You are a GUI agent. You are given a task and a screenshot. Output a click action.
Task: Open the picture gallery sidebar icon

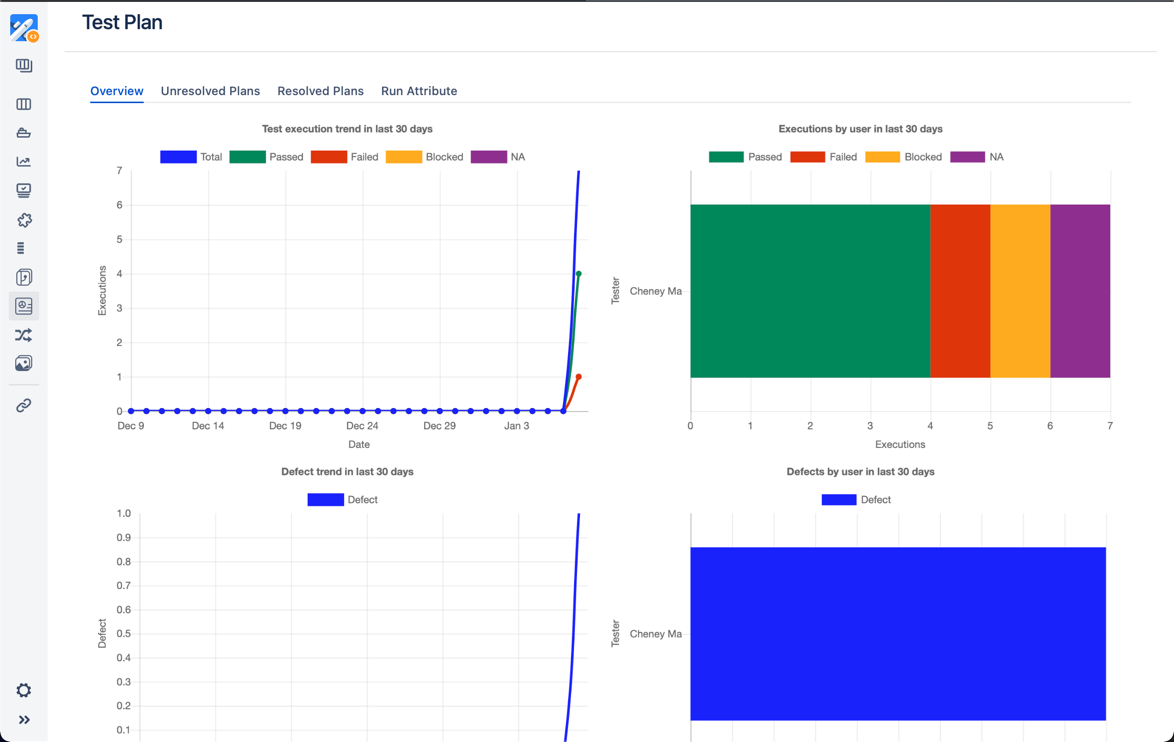click(x=24, y=364)
